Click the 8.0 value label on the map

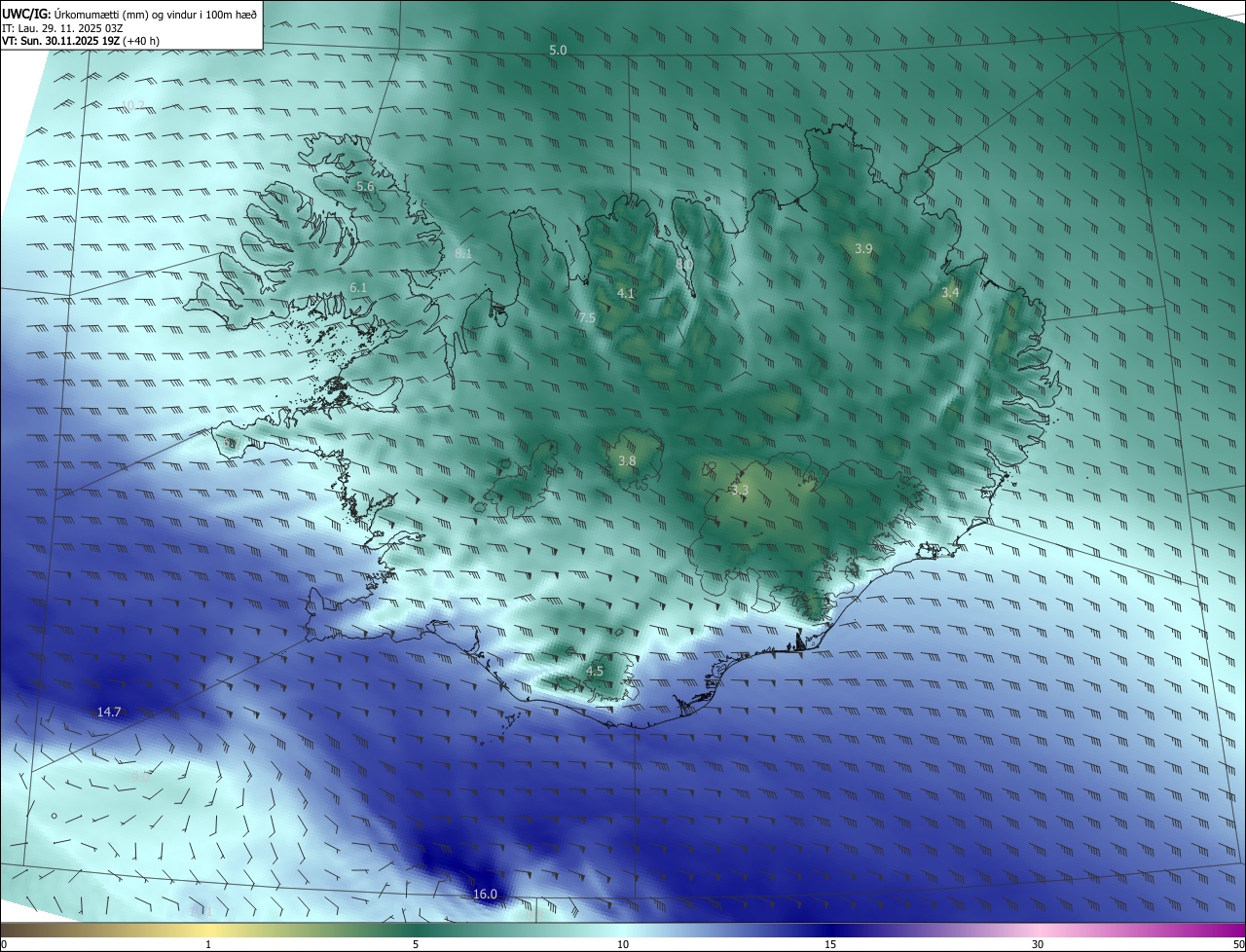[684, 264]
